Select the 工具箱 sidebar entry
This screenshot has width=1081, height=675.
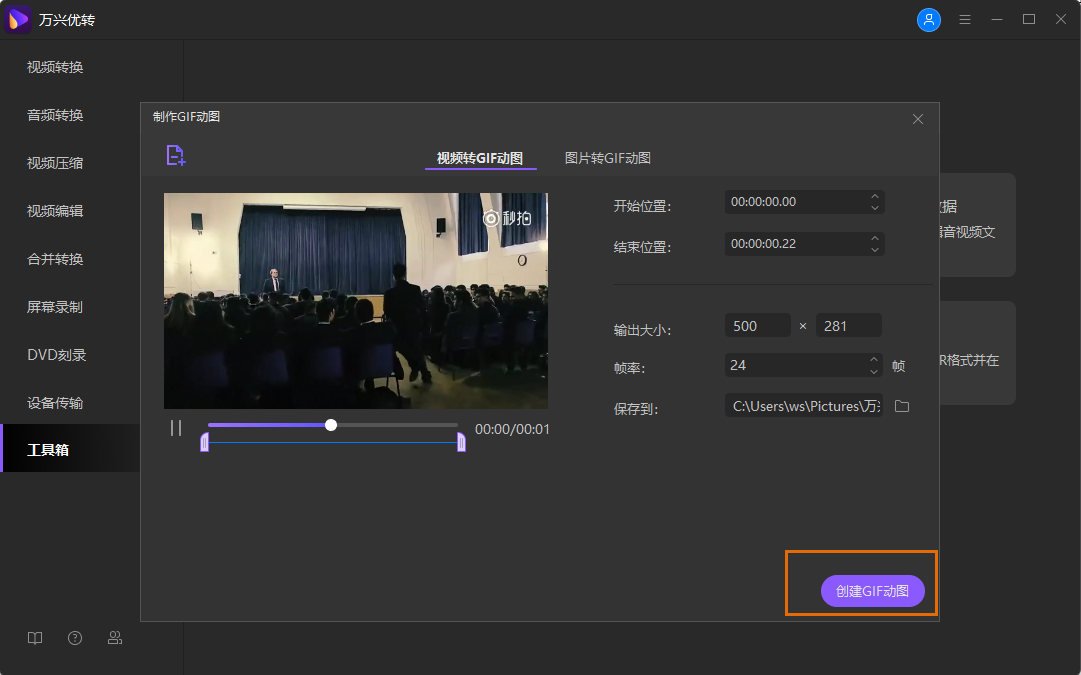tap(48, 447)
